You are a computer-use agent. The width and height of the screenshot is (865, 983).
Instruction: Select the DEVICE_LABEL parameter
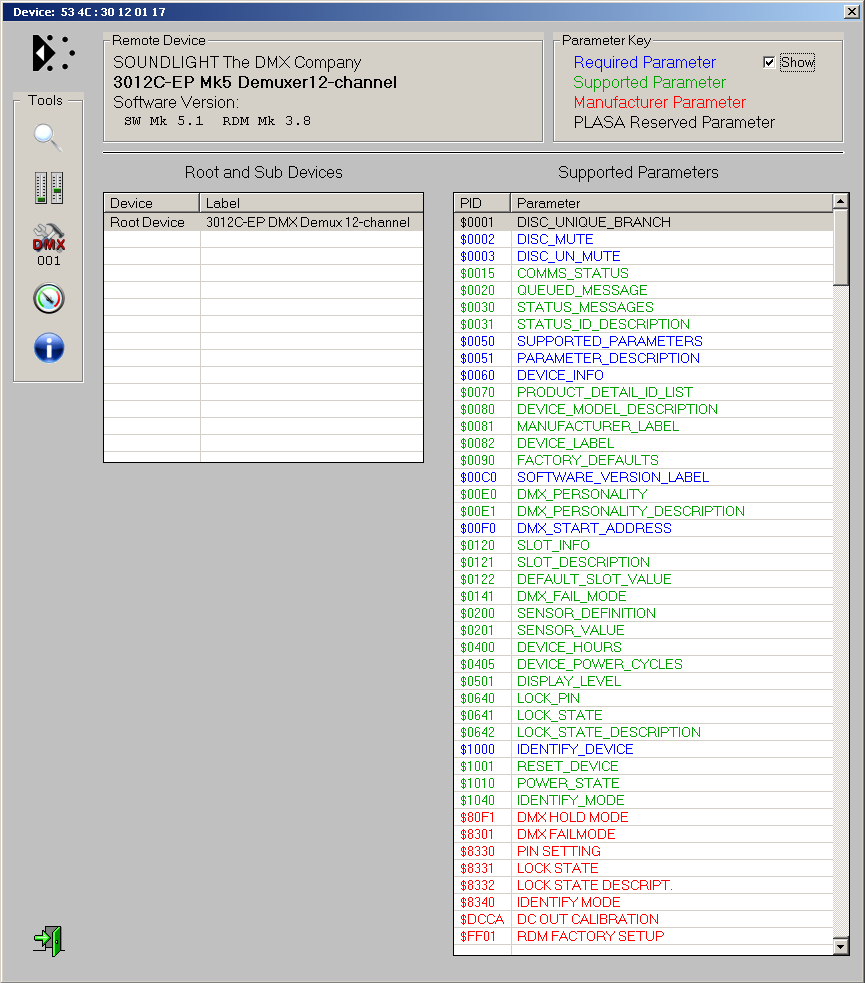[x=567, y=443]
